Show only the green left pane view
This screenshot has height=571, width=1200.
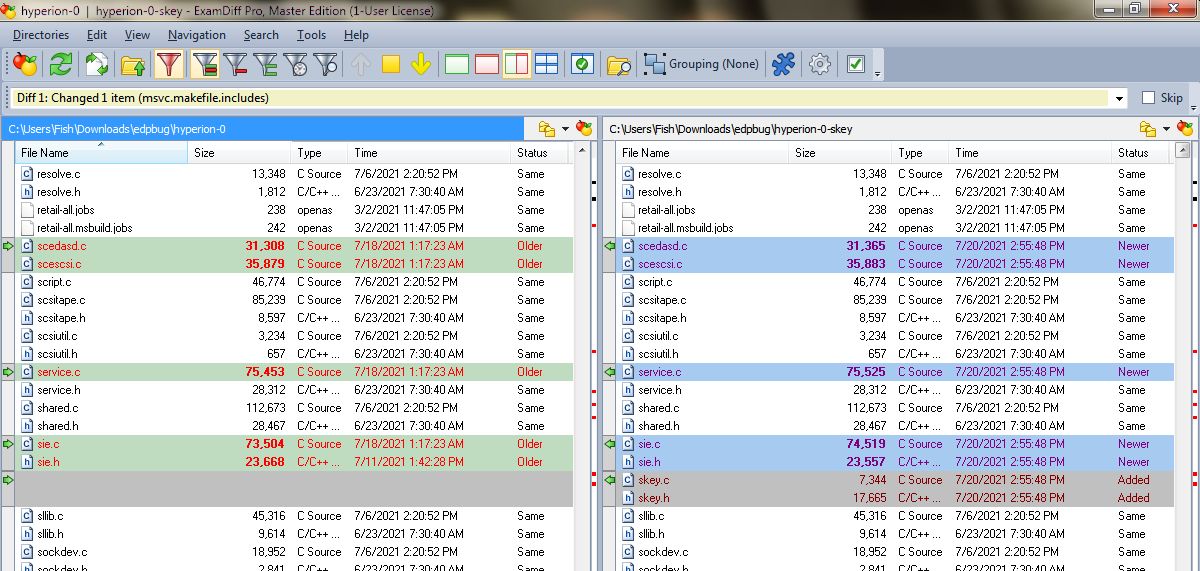pos(457,65)
